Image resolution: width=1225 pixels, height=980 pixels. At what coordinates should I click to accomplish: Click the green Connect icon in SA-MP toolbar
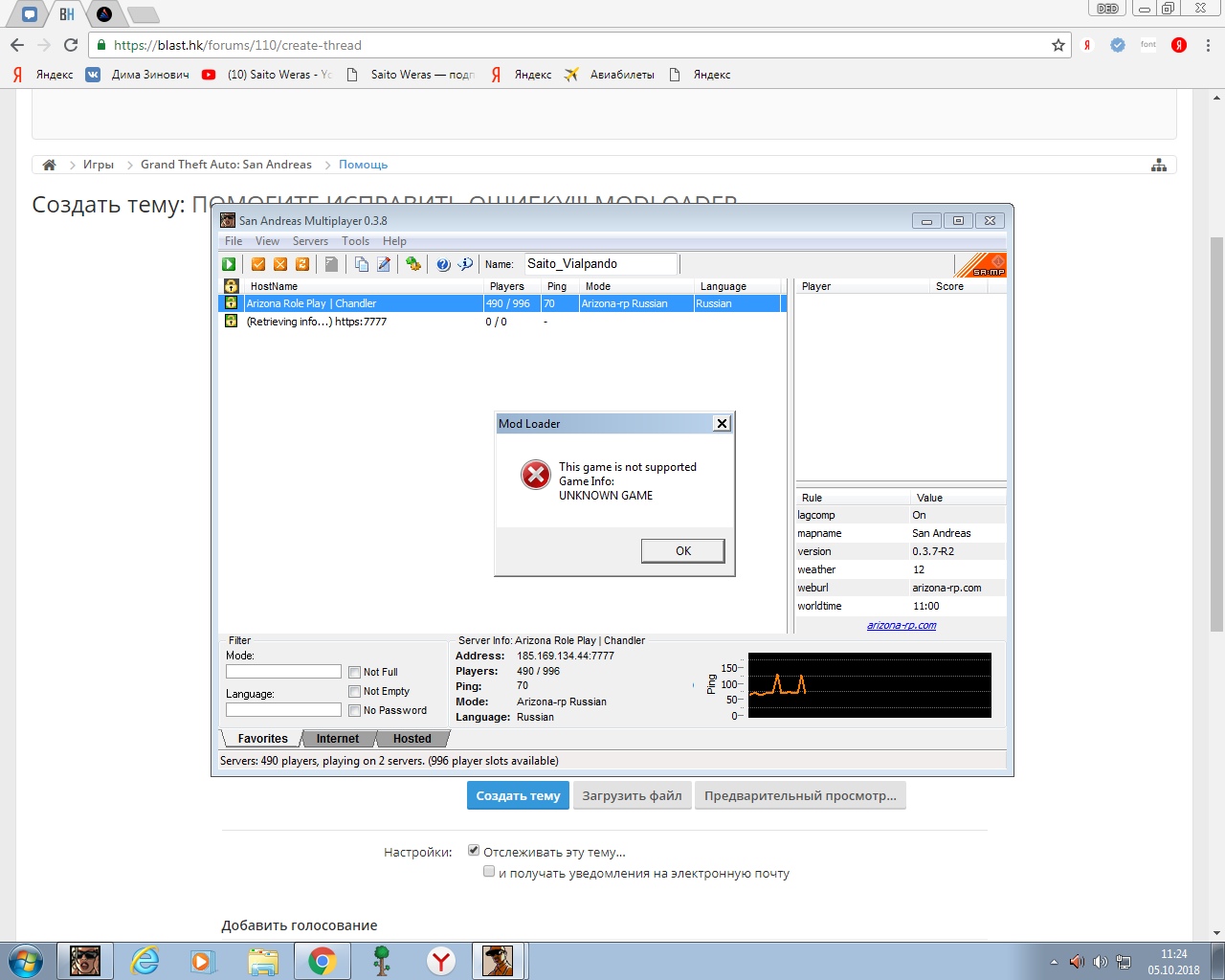point(229,264)
